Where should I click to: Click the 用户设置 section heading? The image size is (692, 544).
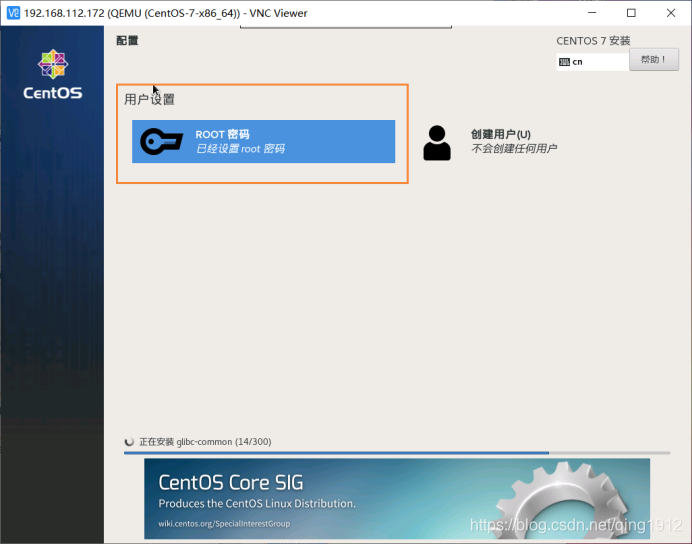149,99
